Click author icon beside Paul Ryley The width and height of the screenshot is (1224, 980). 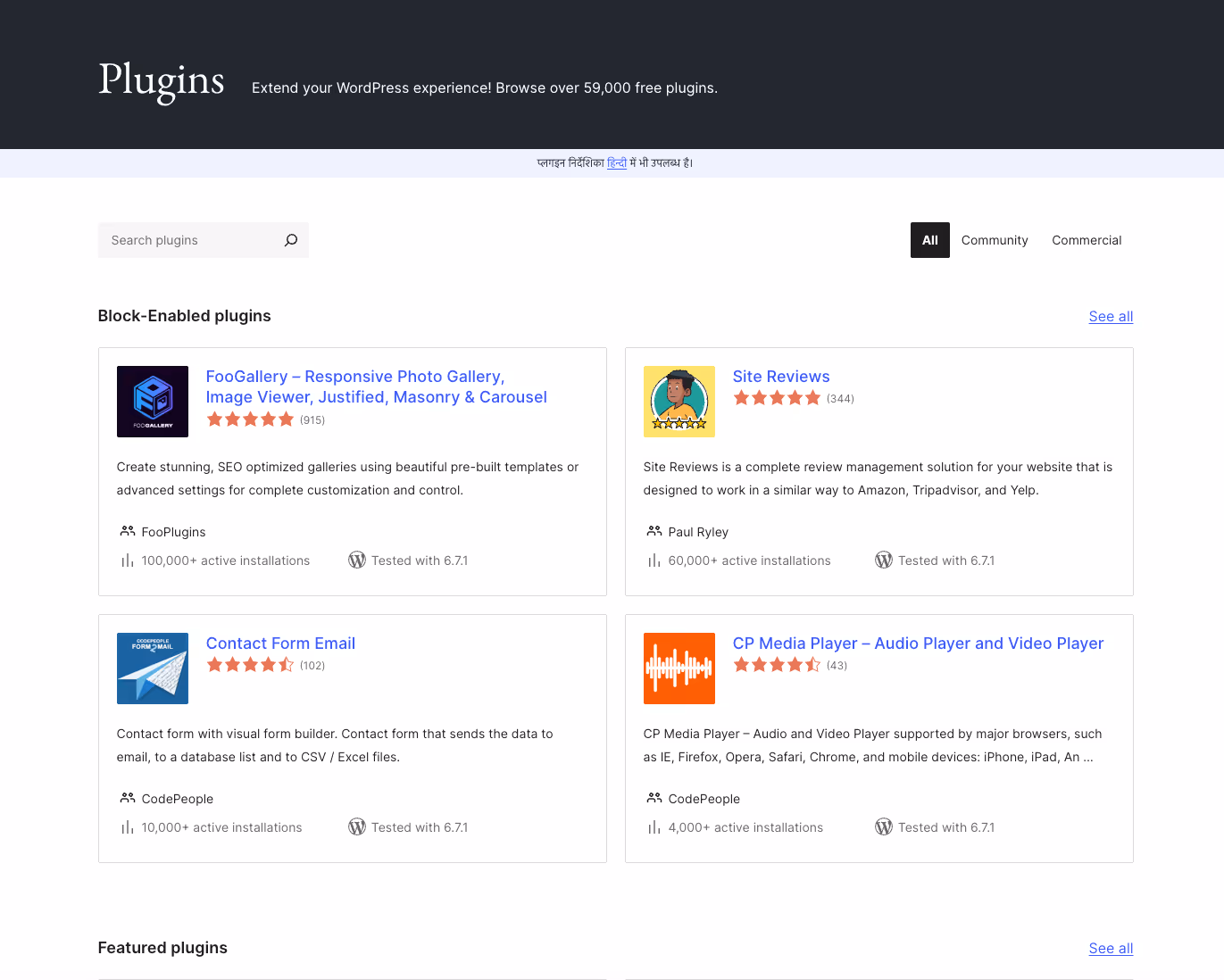pos(654,531)
